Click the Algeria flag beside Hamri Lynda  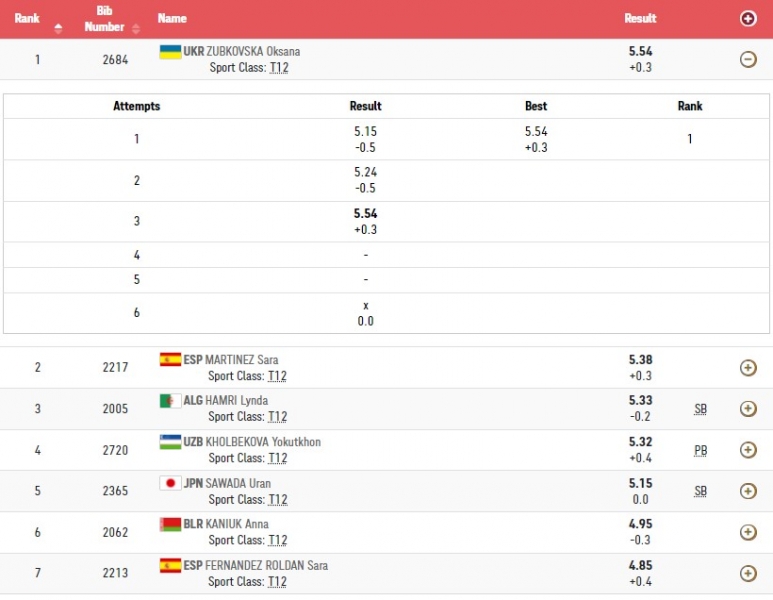coord(170,400)
